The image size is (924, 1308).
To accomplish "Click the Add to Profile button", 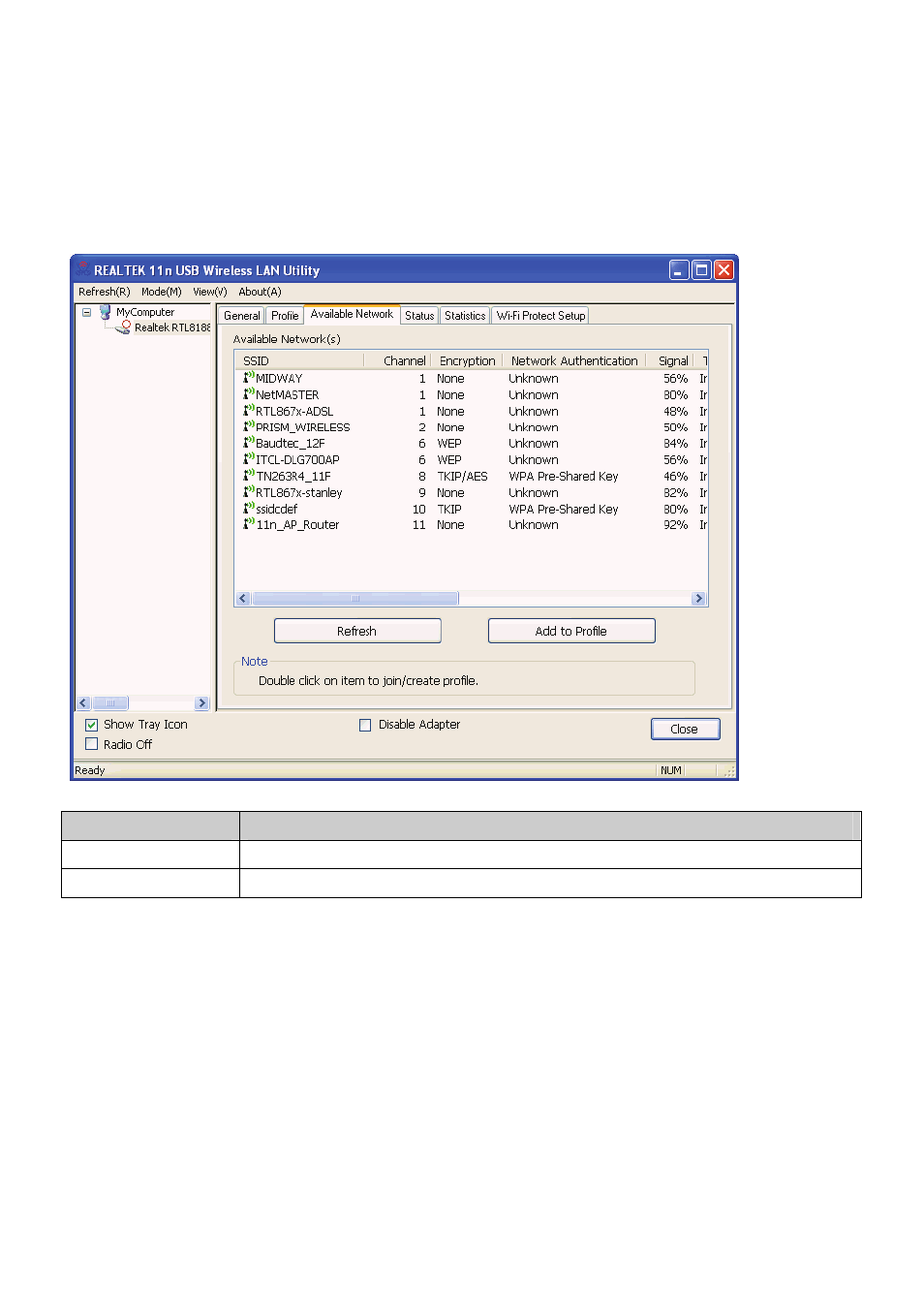I will click(x=571, y=631).
